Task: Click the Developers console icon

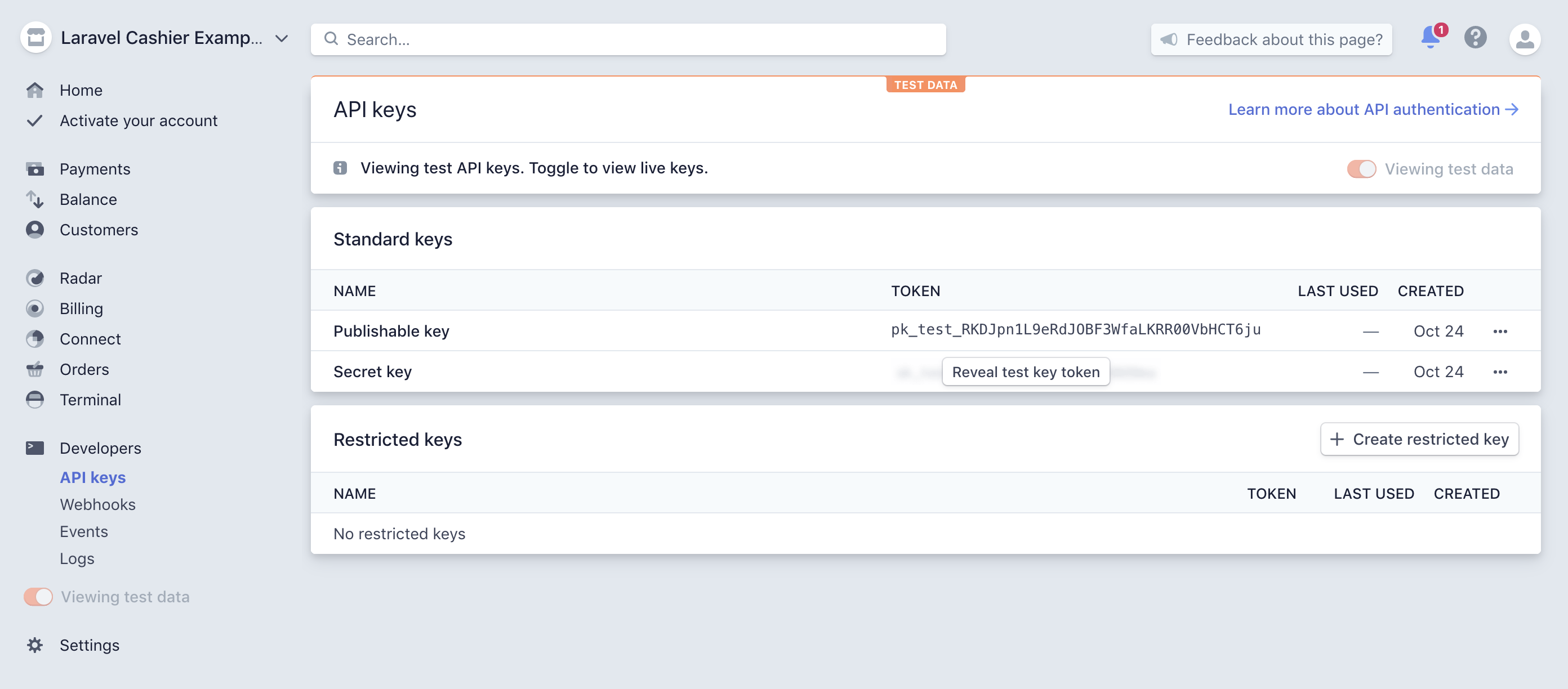Action: [35, 448]
